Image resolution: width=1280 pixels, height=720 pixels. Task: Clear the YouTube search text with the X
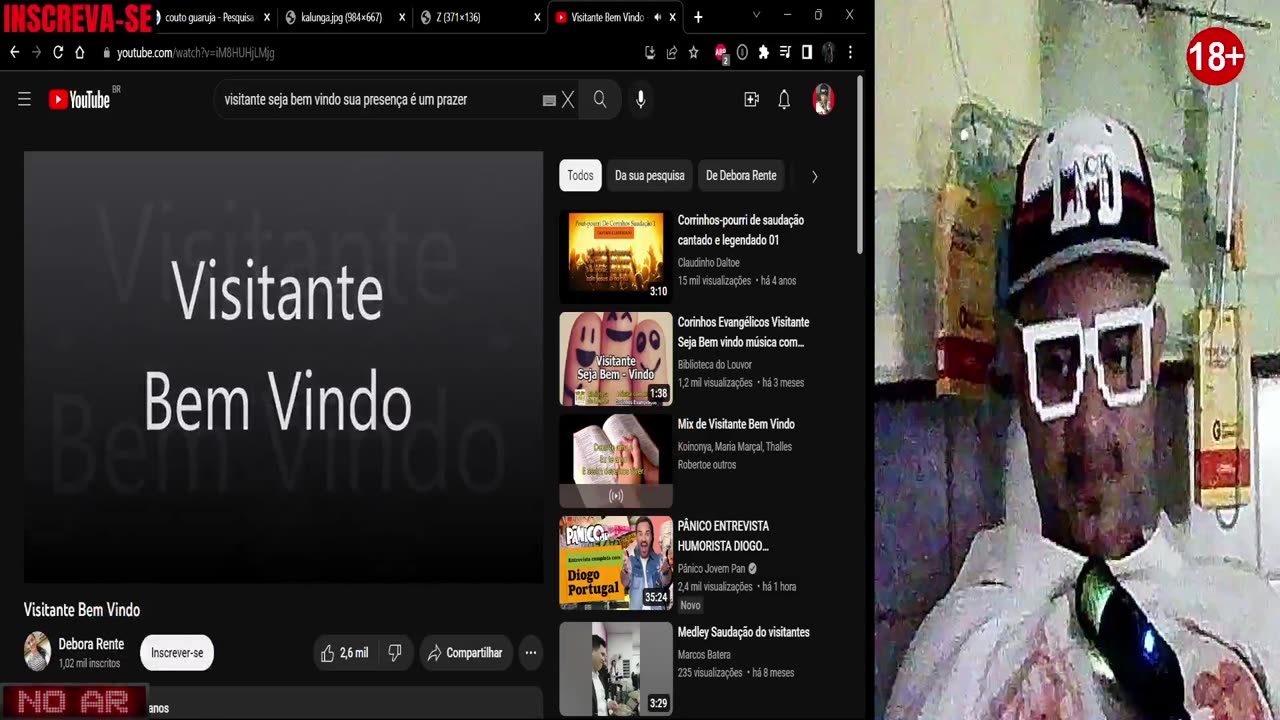[x=568, y=99]
